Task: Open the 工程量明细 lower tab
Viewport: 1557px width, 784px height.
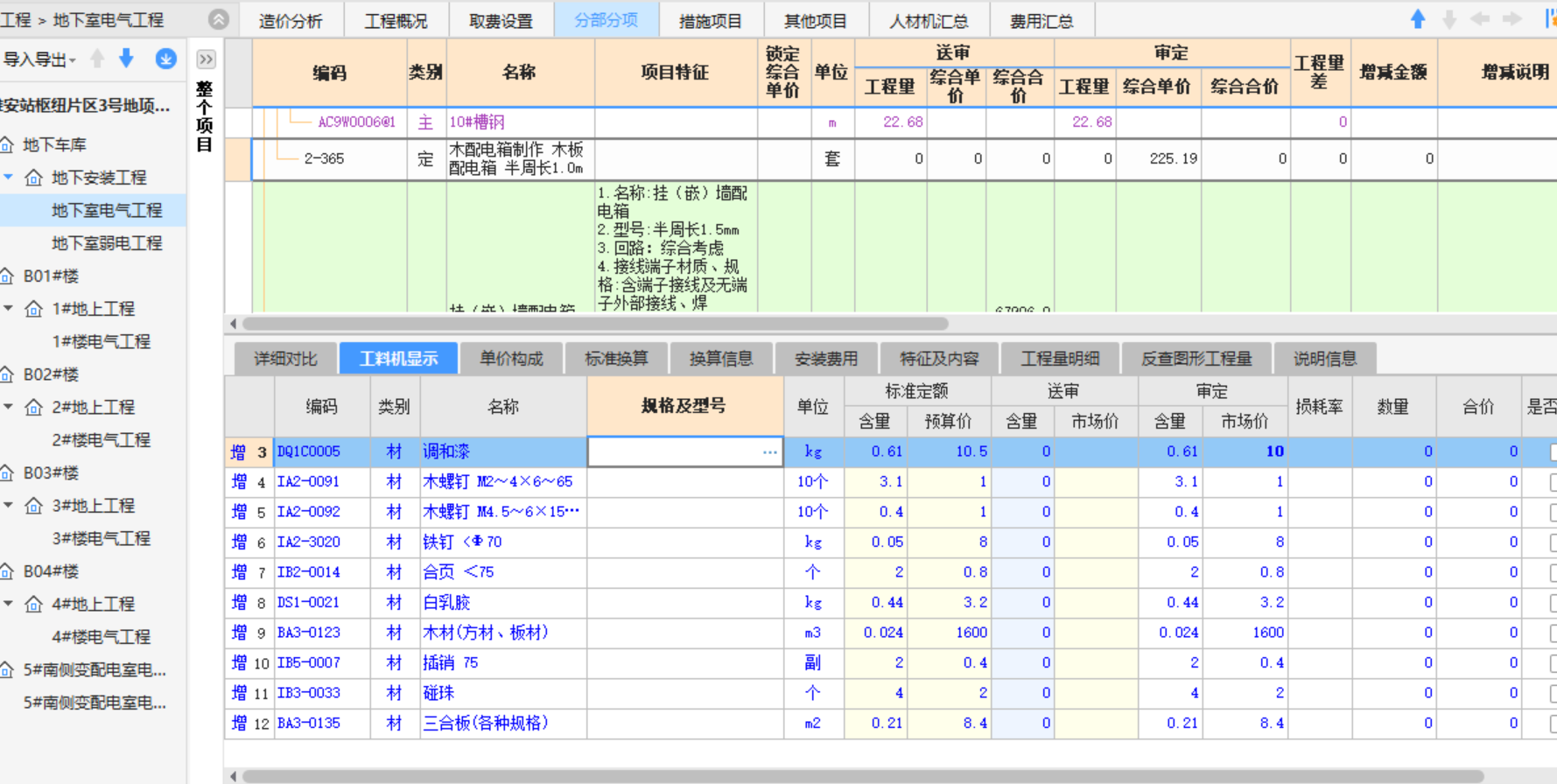Action: click(x=1060, y=359)
